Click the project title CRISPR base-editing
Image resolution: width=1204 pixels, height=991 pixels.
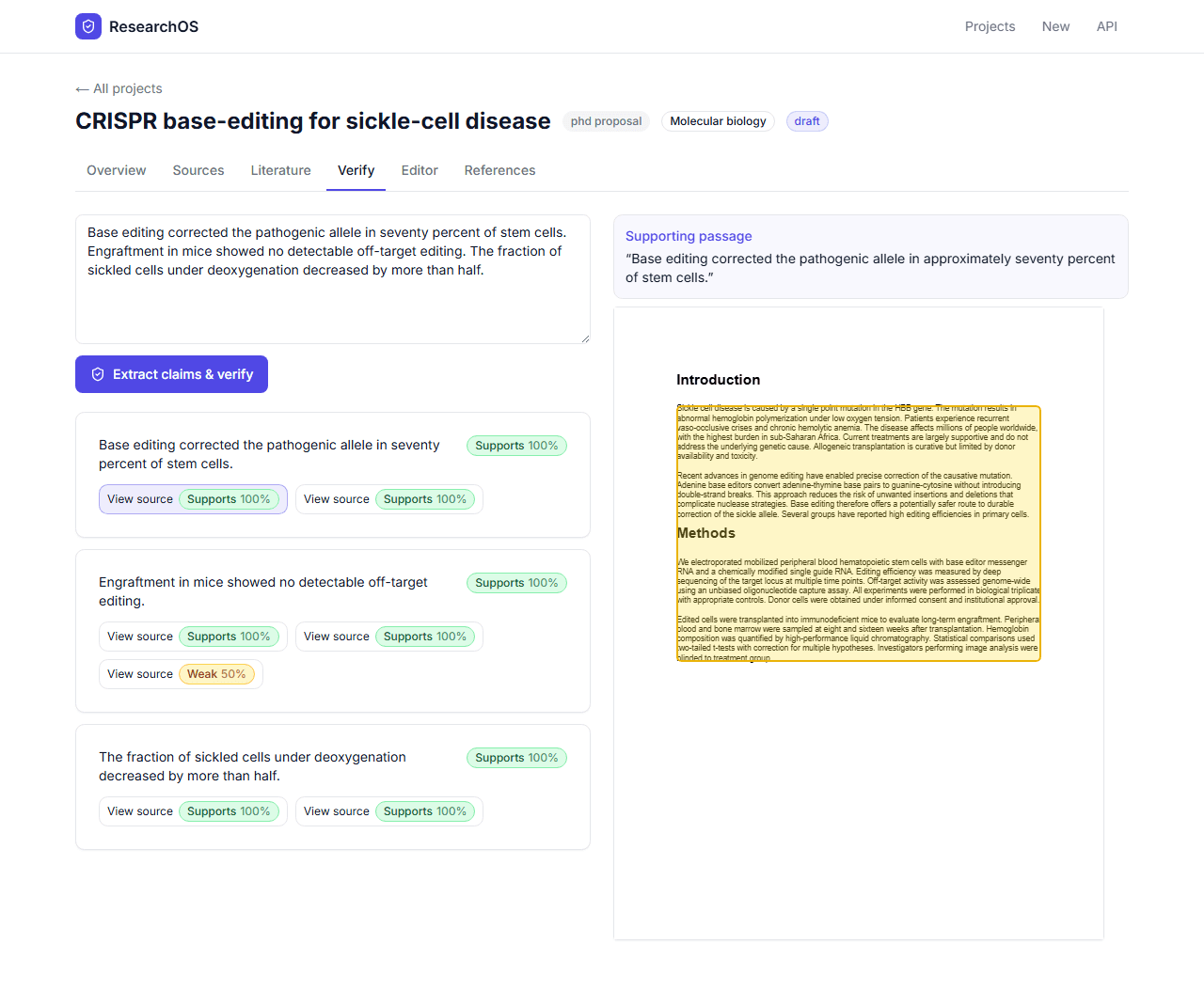pos(313,121)
